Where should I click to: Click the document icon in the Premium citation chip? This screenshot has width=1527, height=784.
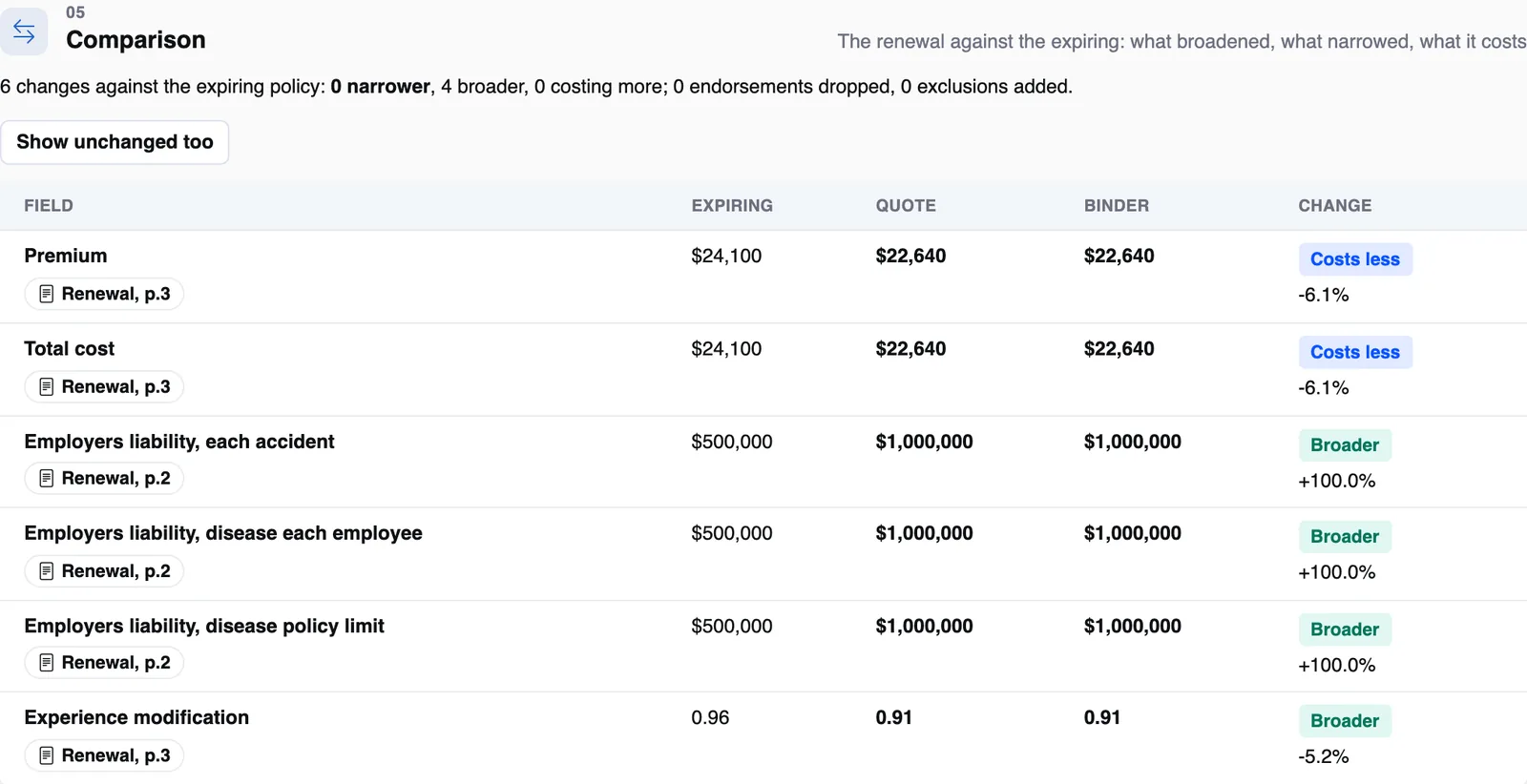[x=46, y=294]
